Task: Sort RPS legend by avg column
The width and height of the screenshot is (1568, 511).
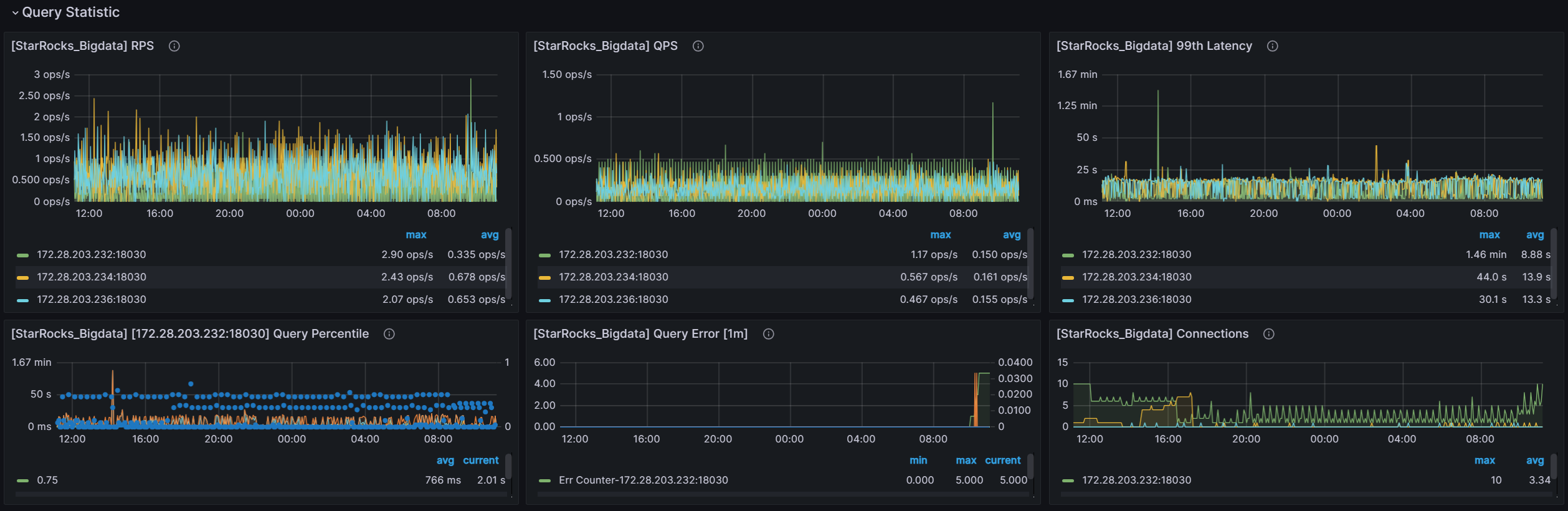Action: [490, 235]
